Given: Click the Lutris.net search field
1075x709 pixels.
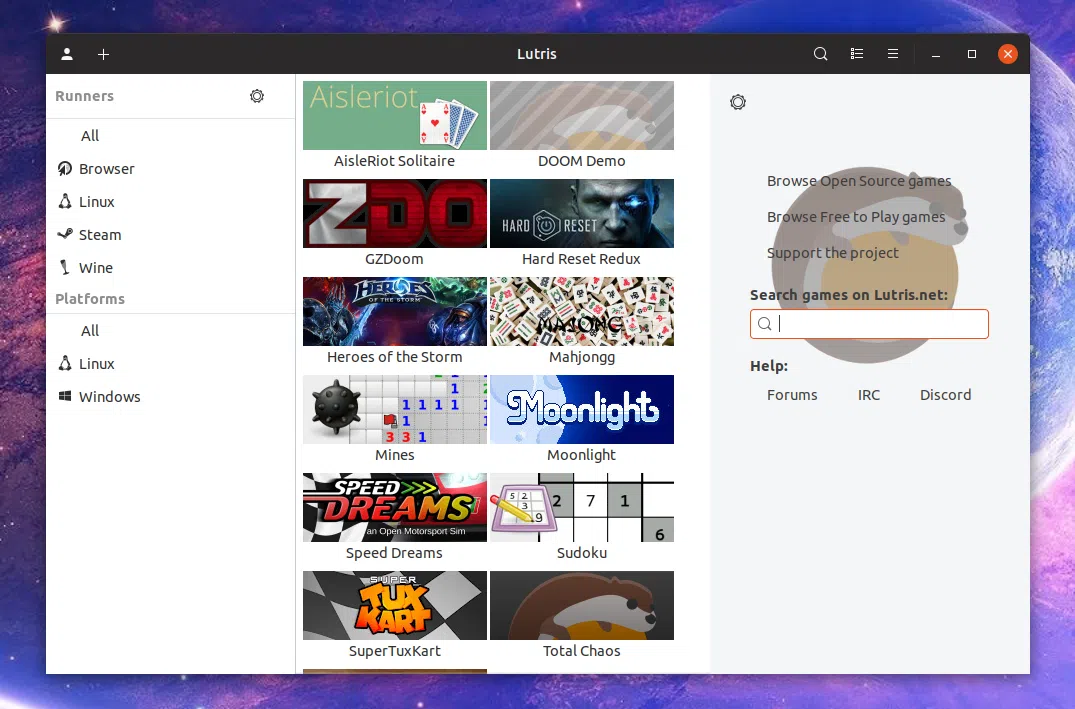Looking at the screenshot, I should pyautogui.click(x=868, y=323).
